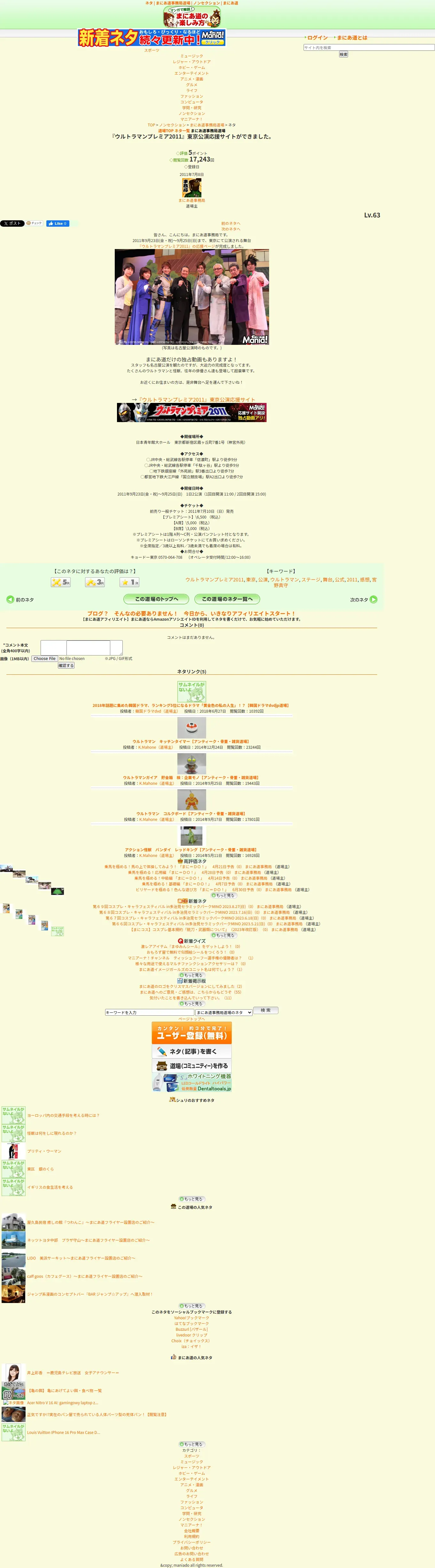Rate this neta 5 points
Screen dimensions: 435x1568
coord(61,582)
